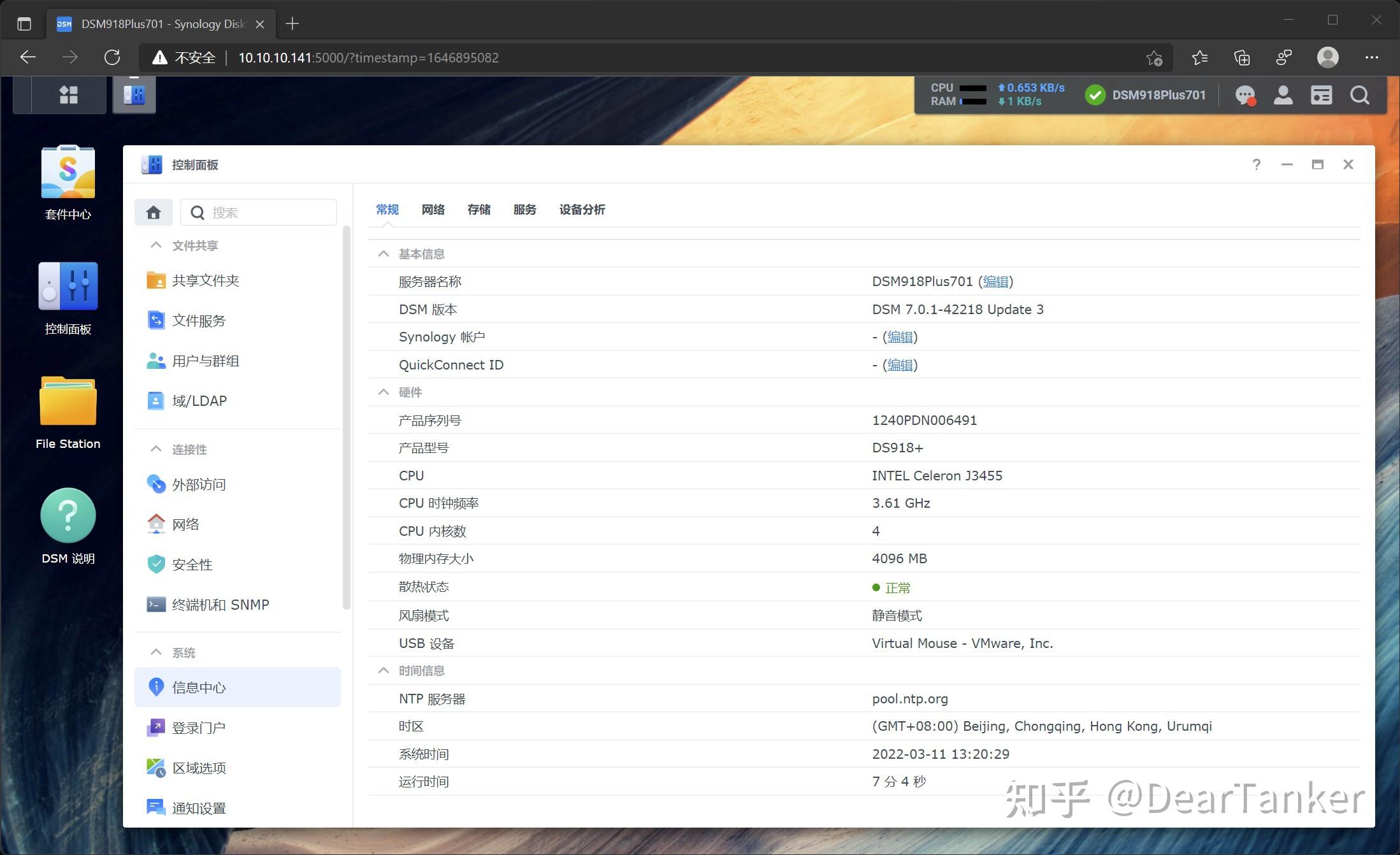Switch to the 常规 tab

[x=387, y=210]
